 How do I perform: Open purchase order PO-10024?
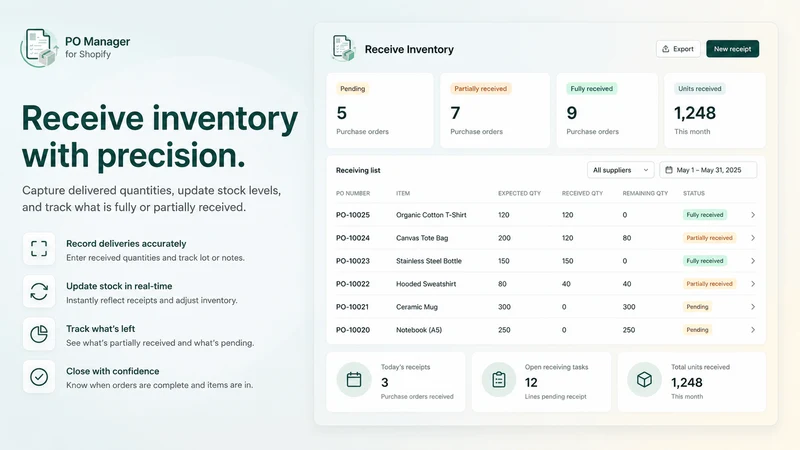[x=353, y=238]
